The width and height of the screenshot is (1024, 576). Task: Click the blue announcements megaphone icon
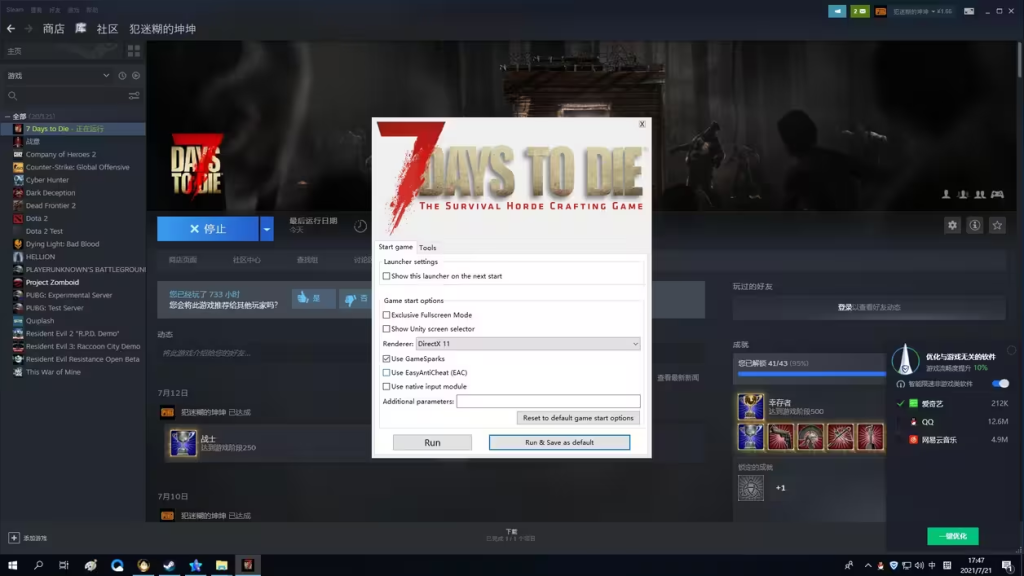click(x=837, y=11)
